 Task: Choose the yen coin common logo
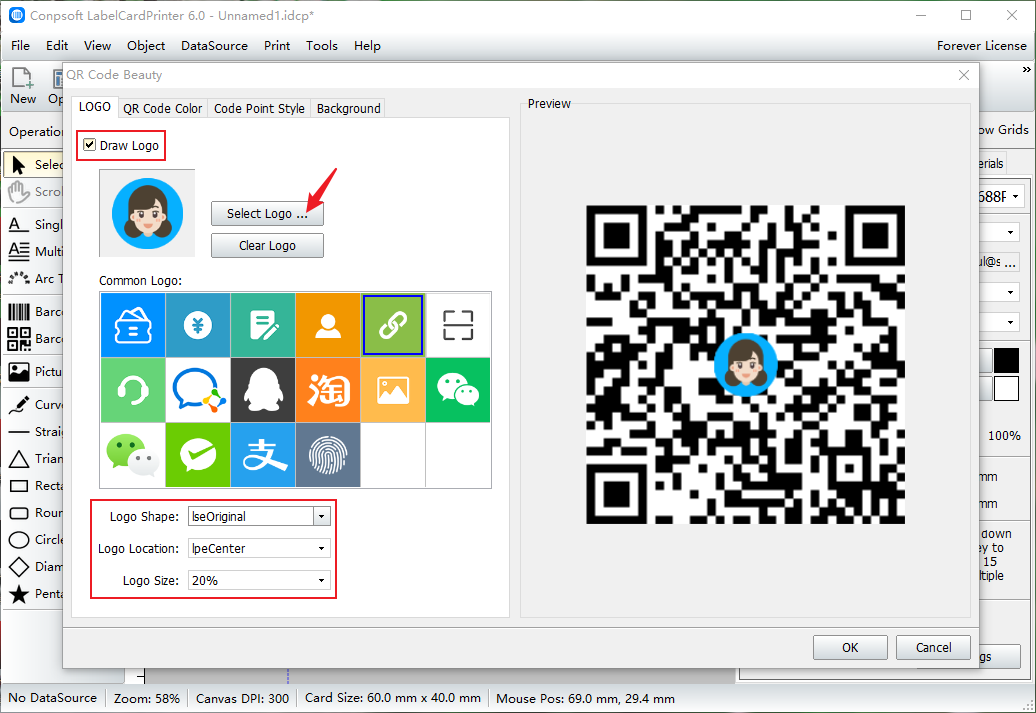(x=198, y=325)
